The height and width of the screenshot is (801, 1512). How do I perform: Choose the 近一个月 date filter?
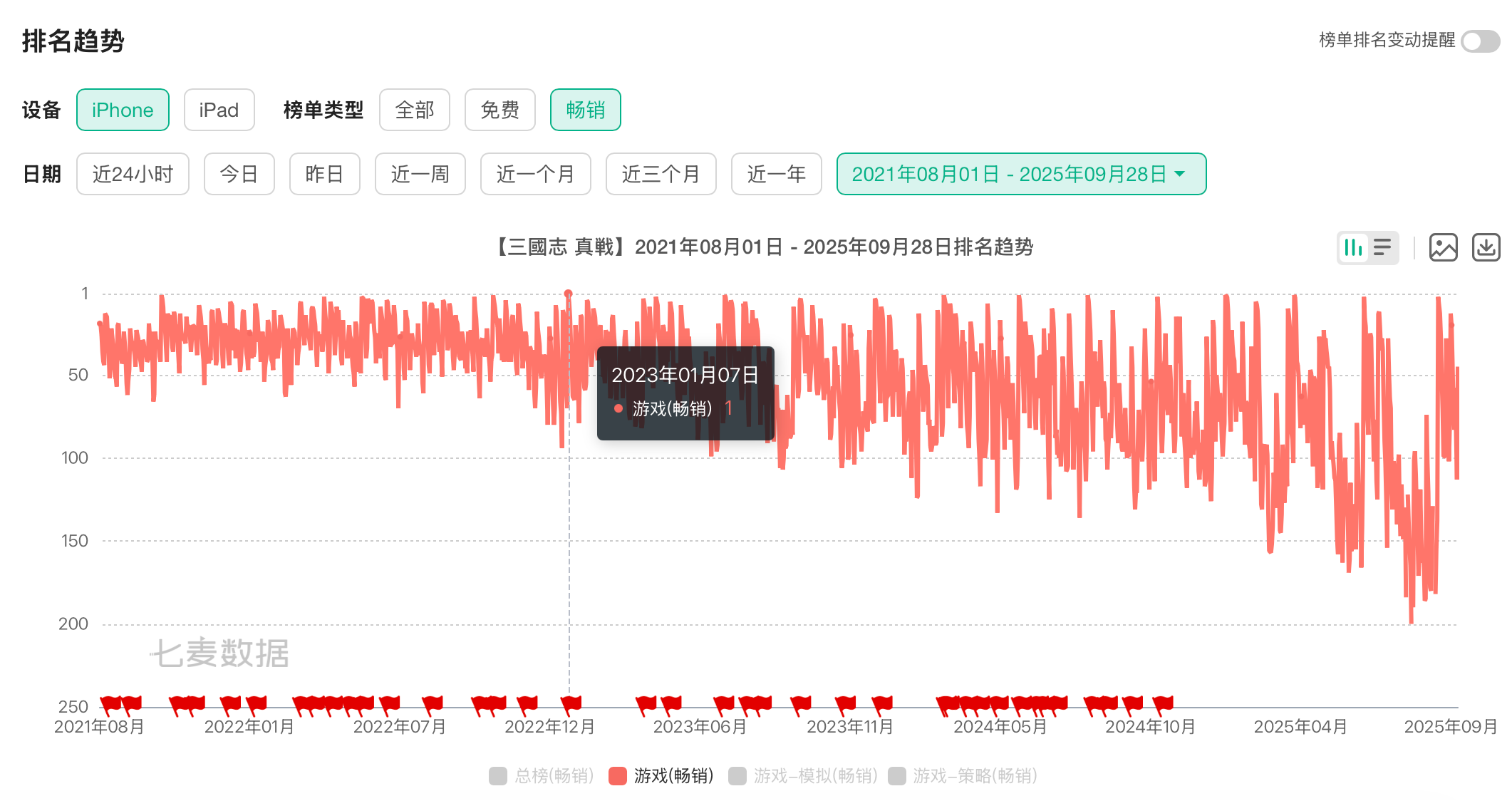click(535, 174)
